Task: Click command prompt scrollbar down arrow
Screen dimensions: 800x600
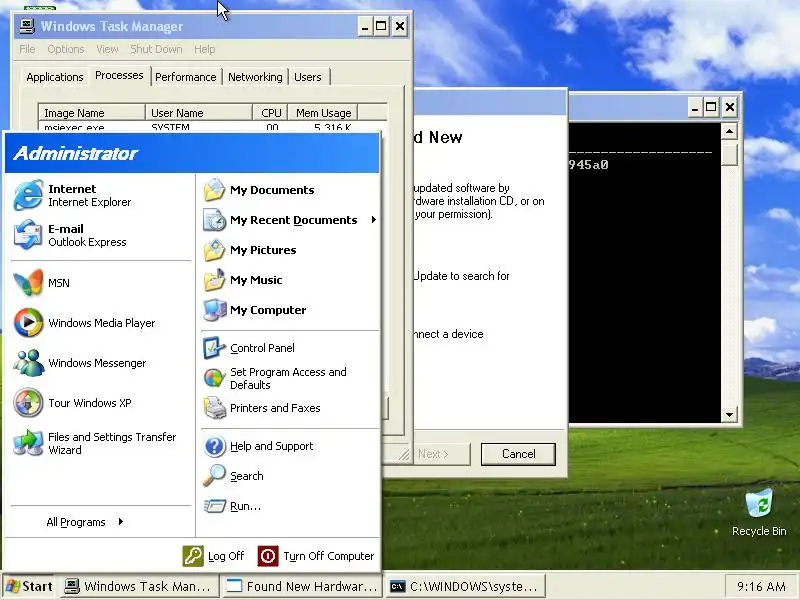Action: click(730, 414)
